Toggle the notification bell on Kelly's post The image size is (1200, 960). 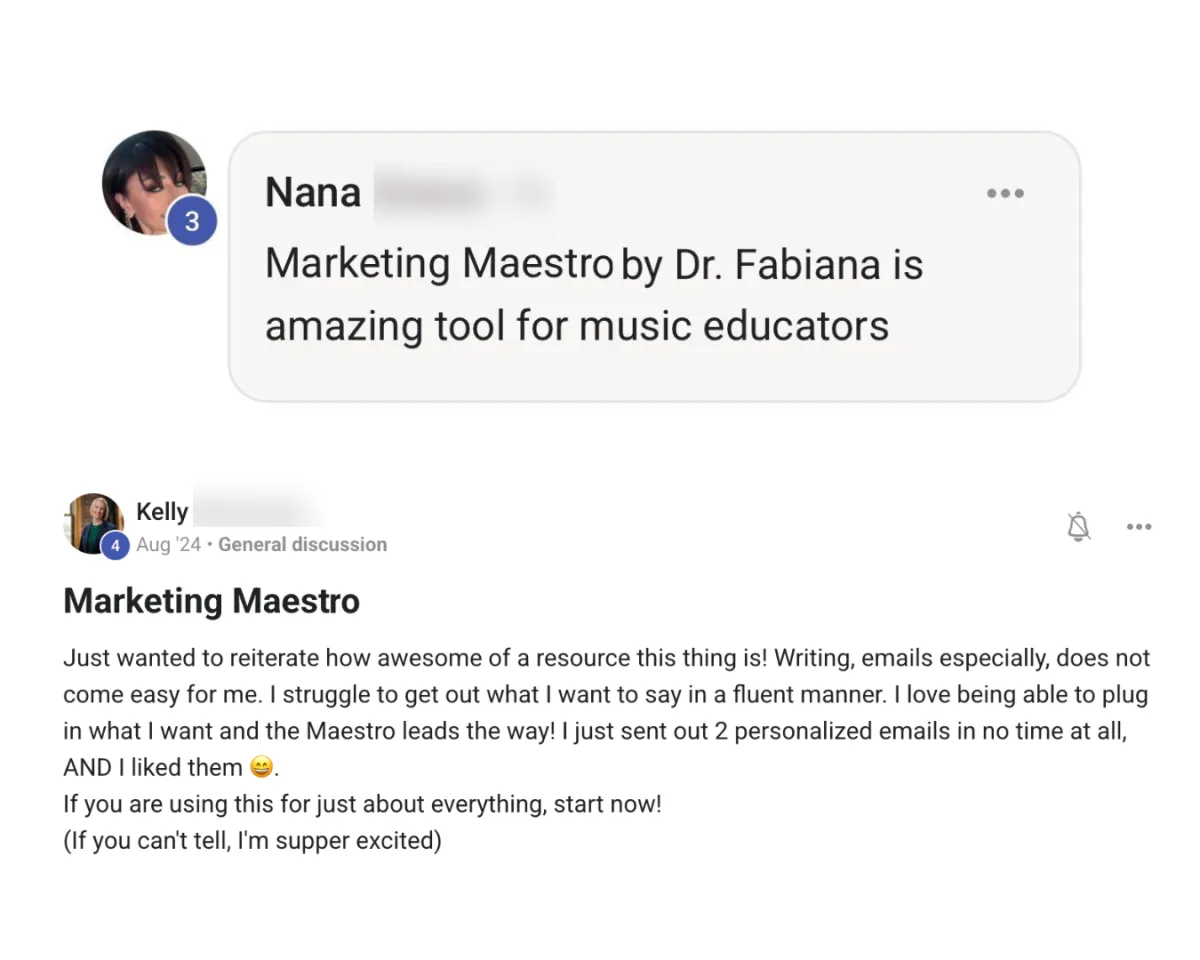1078,526
